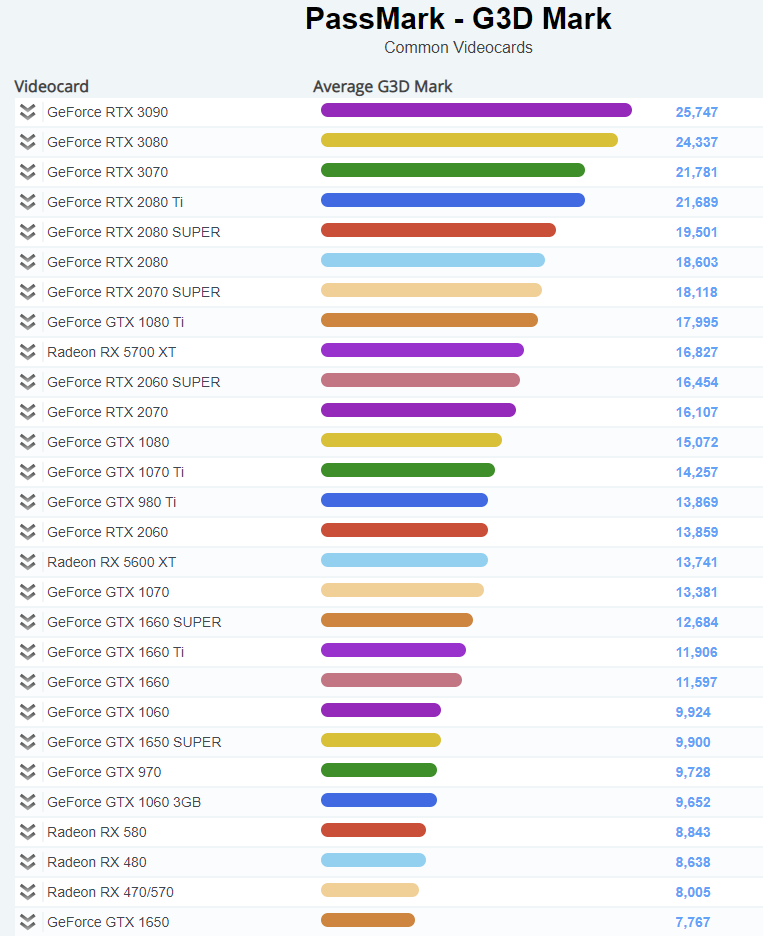The width and height of the screenshot is (763, 936).
Task: Click the chevron icon next to GeForce GTX 1650
Action: click(x=27, y=922)
